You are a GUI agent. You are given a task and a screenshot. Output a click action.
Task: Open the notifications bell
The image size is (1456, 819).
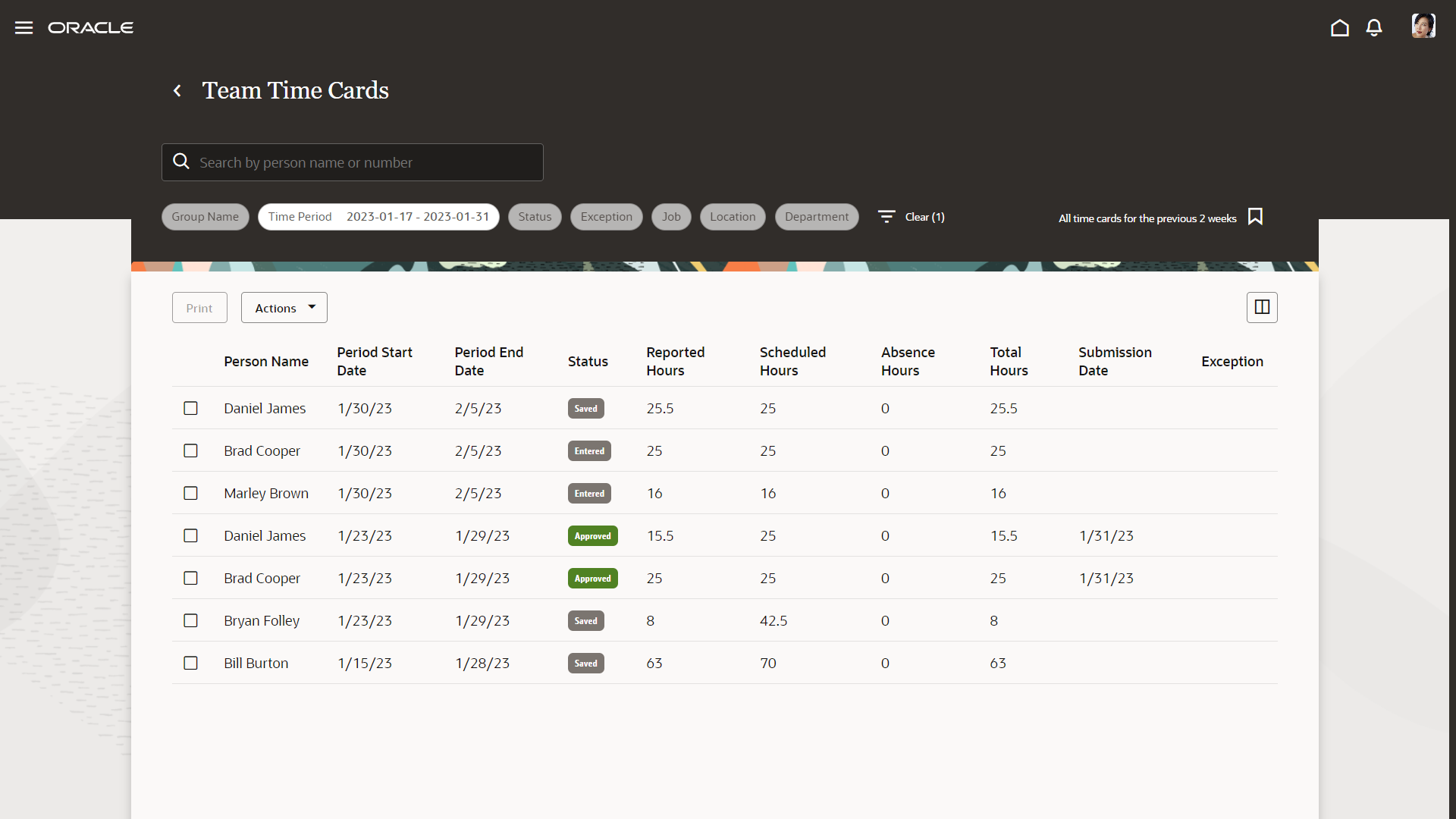coord(1373,28)
